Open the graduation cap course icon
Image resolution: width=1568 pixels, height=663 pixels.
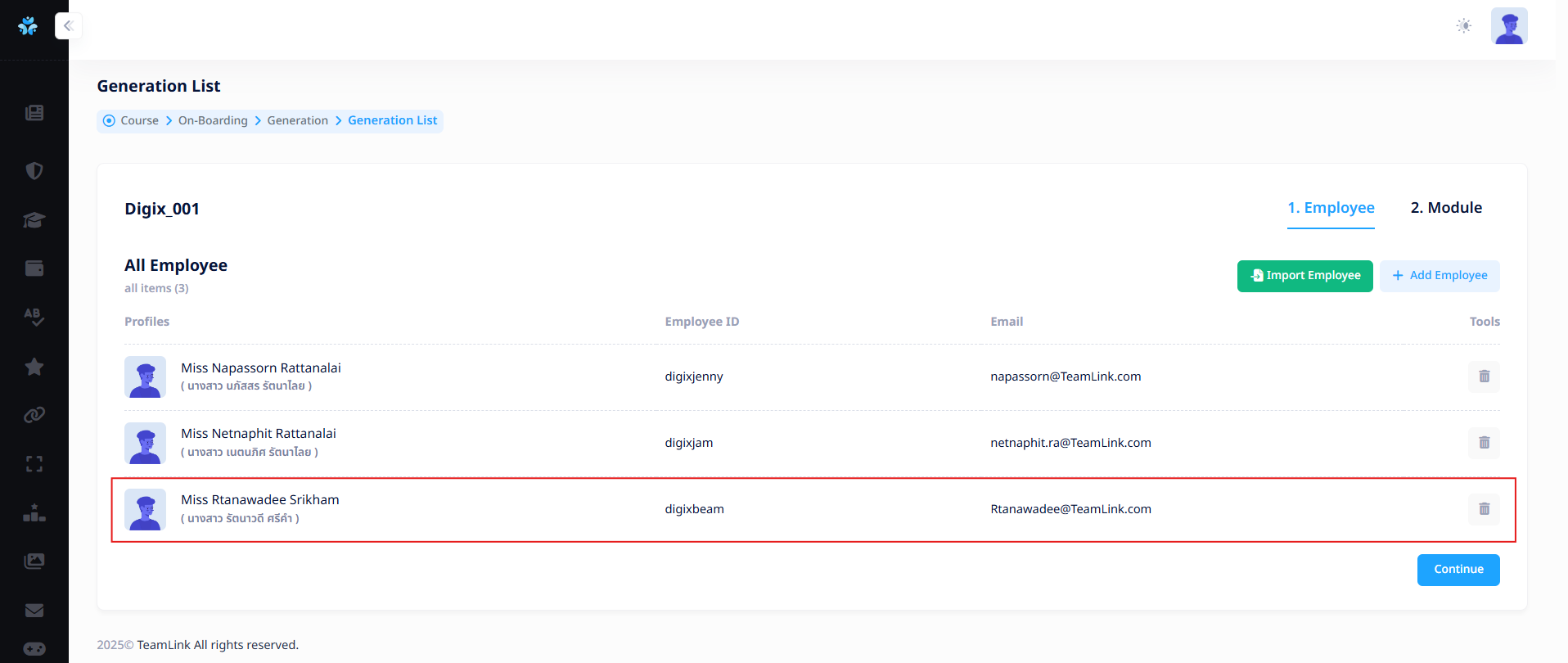coord(34,220)
